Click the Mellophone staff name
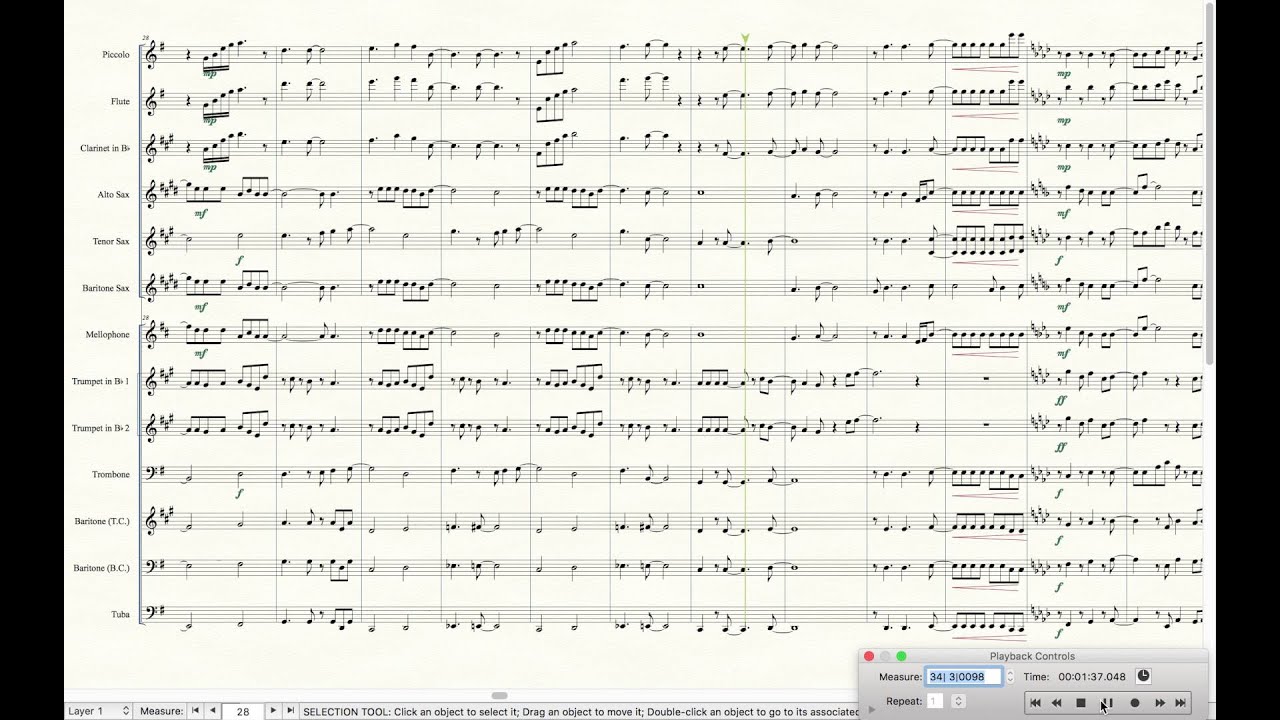This screenshot has width=1280, height=720. tap(108, 334)
